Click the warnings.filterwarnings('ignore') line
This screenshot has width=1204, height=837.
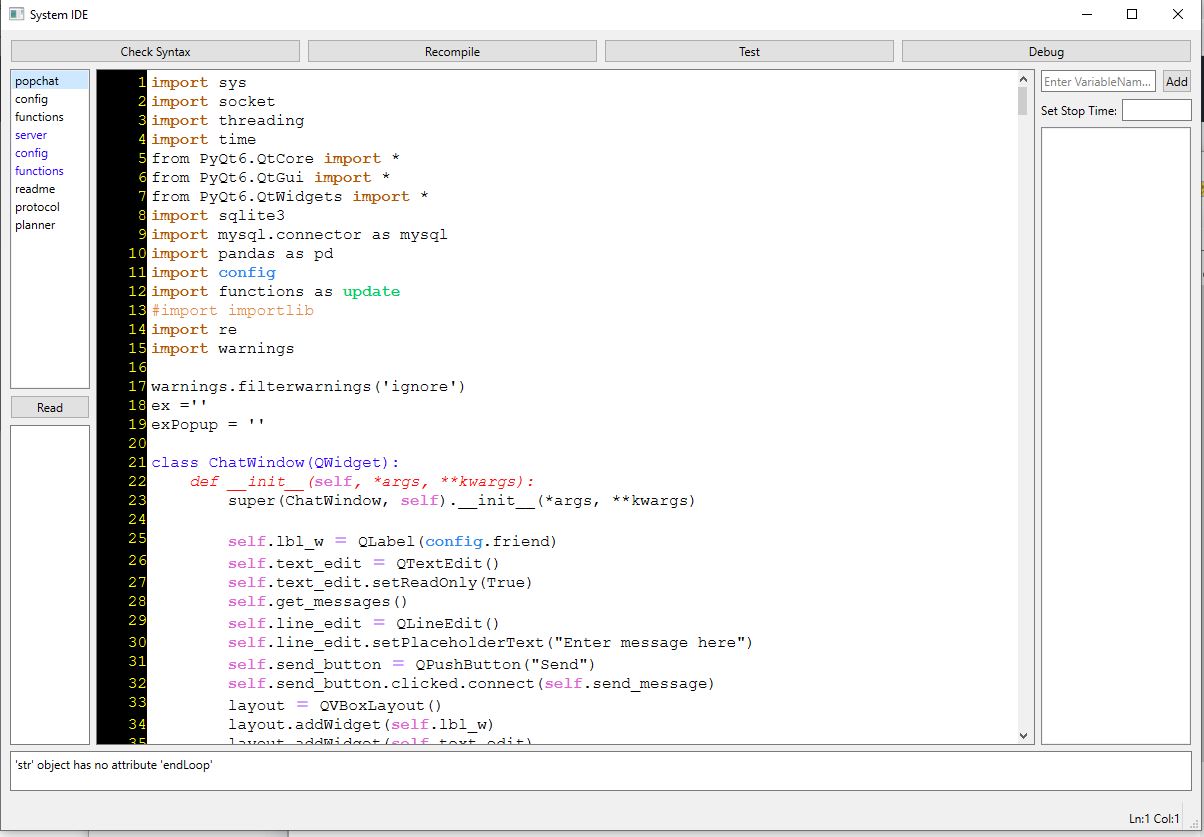pyautogui.click(x=308, y=387)
